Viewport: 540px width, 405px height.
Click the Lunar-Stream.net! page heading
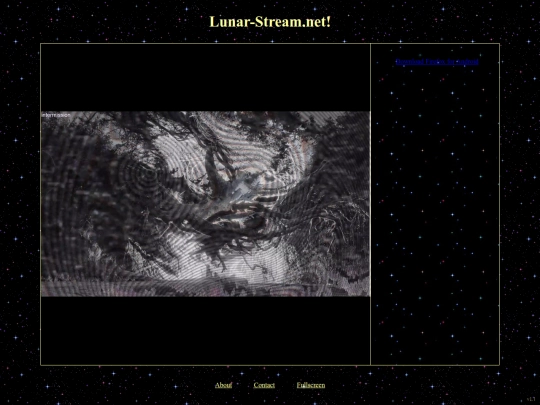[270, 22]
